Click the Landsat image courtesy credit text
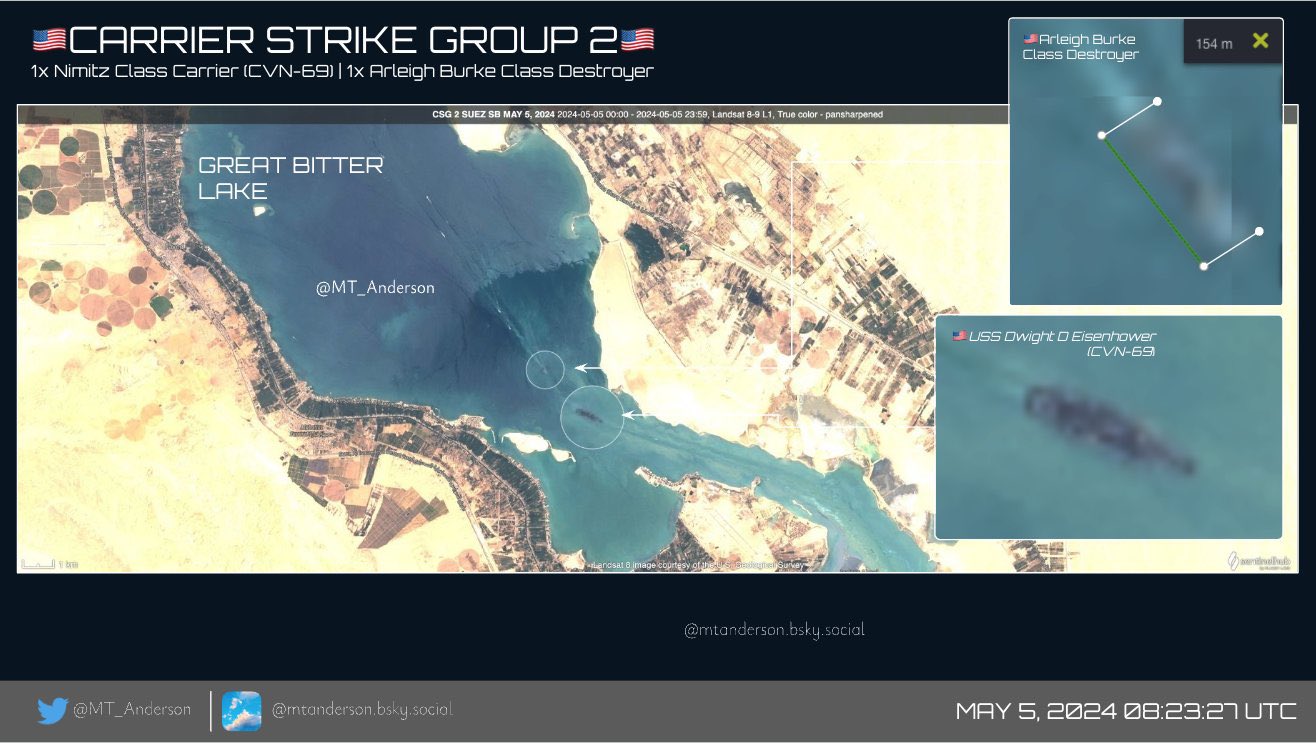 click(x=698, y=565)
